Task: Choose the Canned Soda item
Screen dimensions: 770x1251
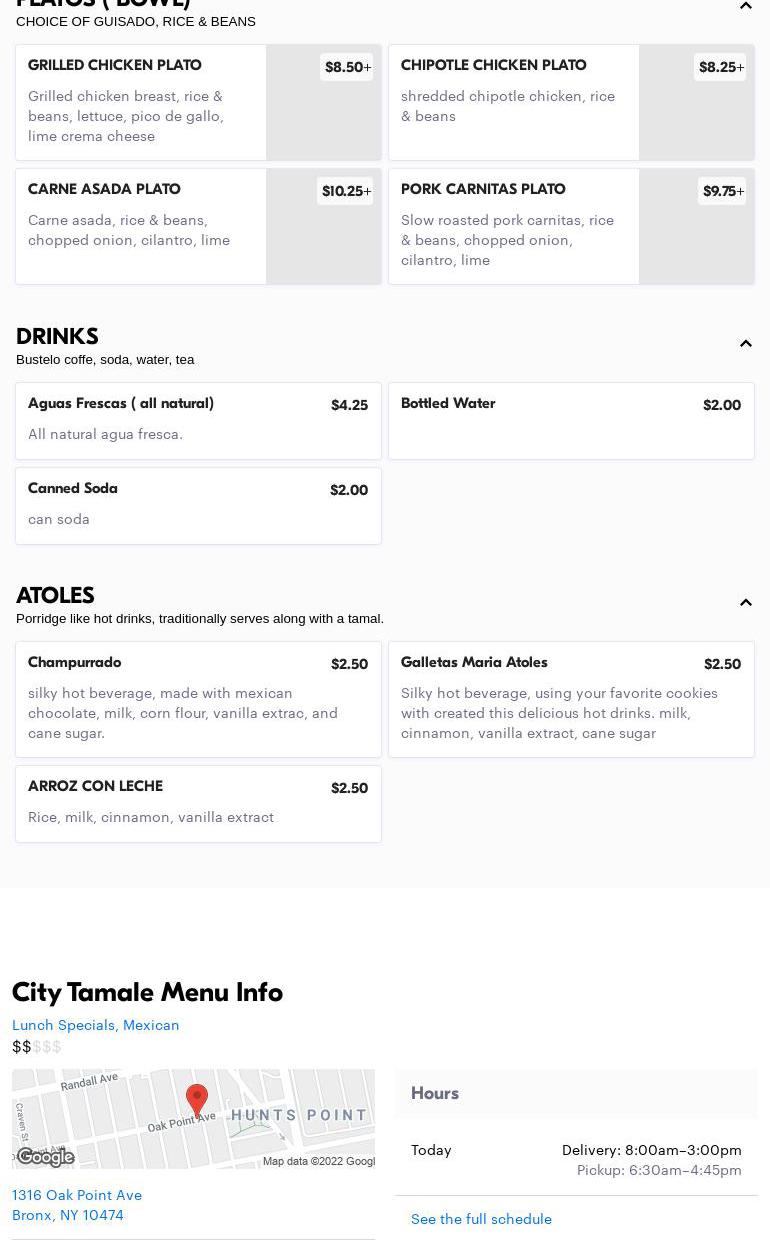Action: [198, 505]
